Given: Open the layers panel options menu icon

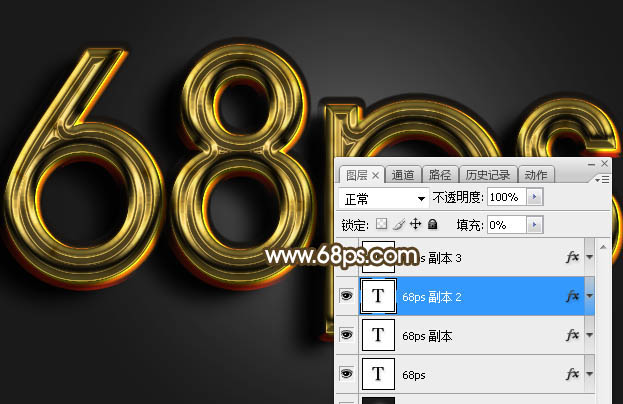Looking at the screenshot, I should pos(602,180).
